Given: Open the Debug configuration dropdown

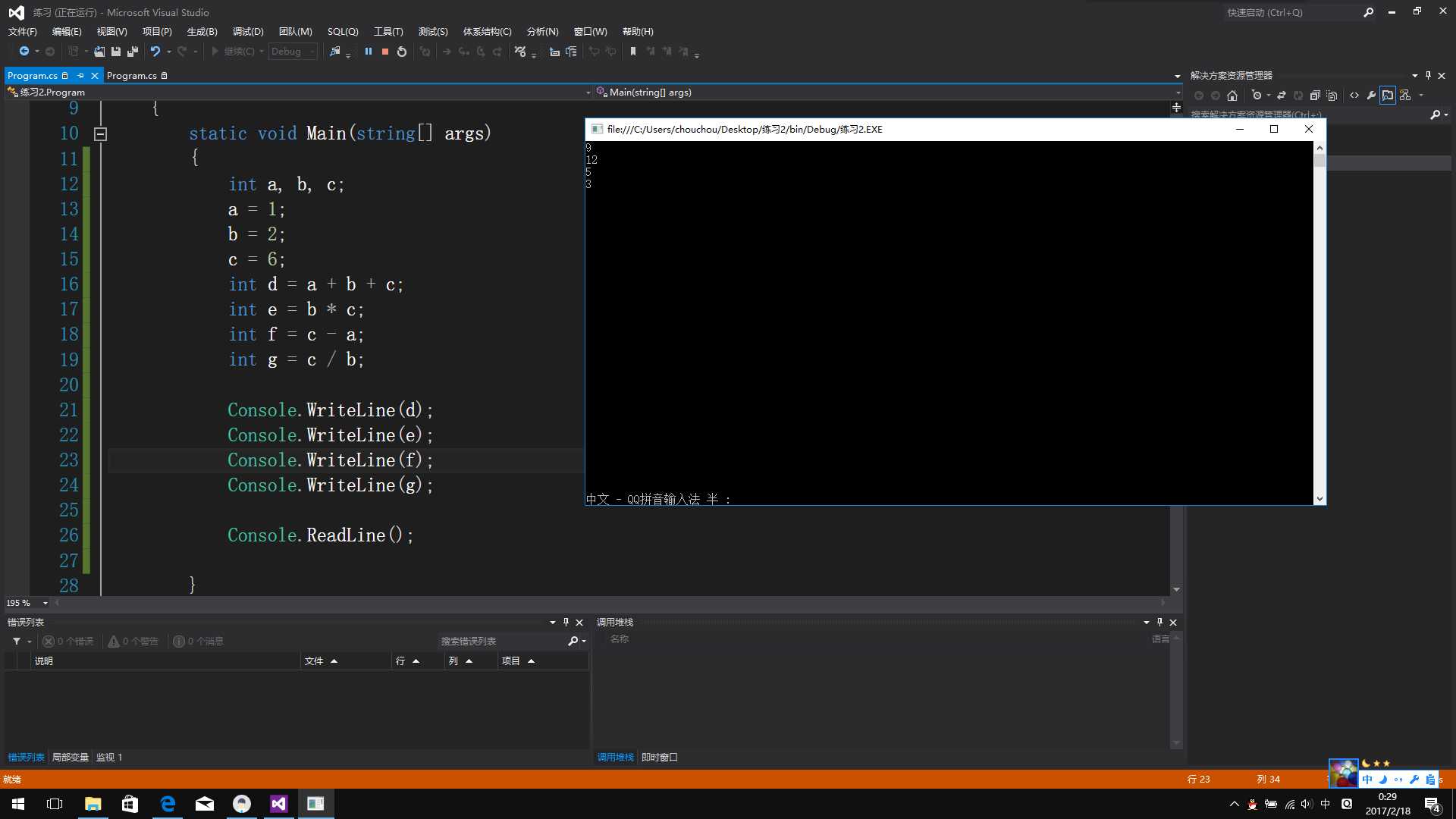Looking at the screenshot, I should [x=293, y=52].
